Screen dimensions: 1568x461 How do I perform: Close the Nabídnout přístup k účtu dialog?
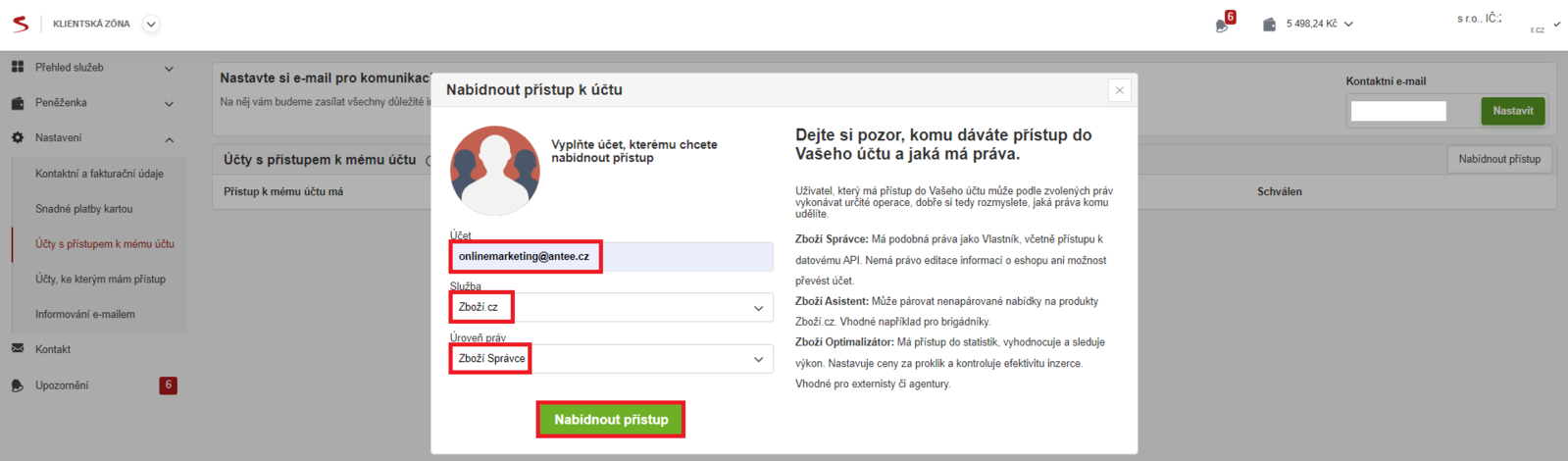click(1119, 90)
